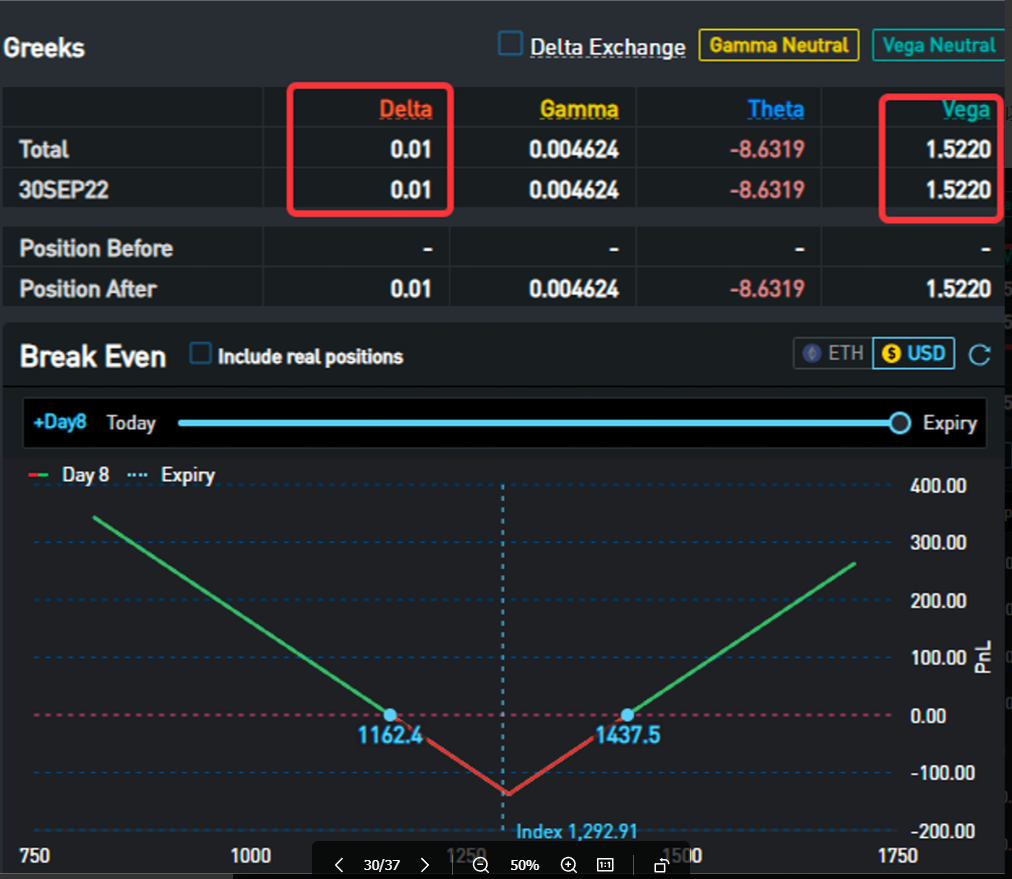
Task: Click the upper break-even point marker 1437.5
Action: point(627,715)
